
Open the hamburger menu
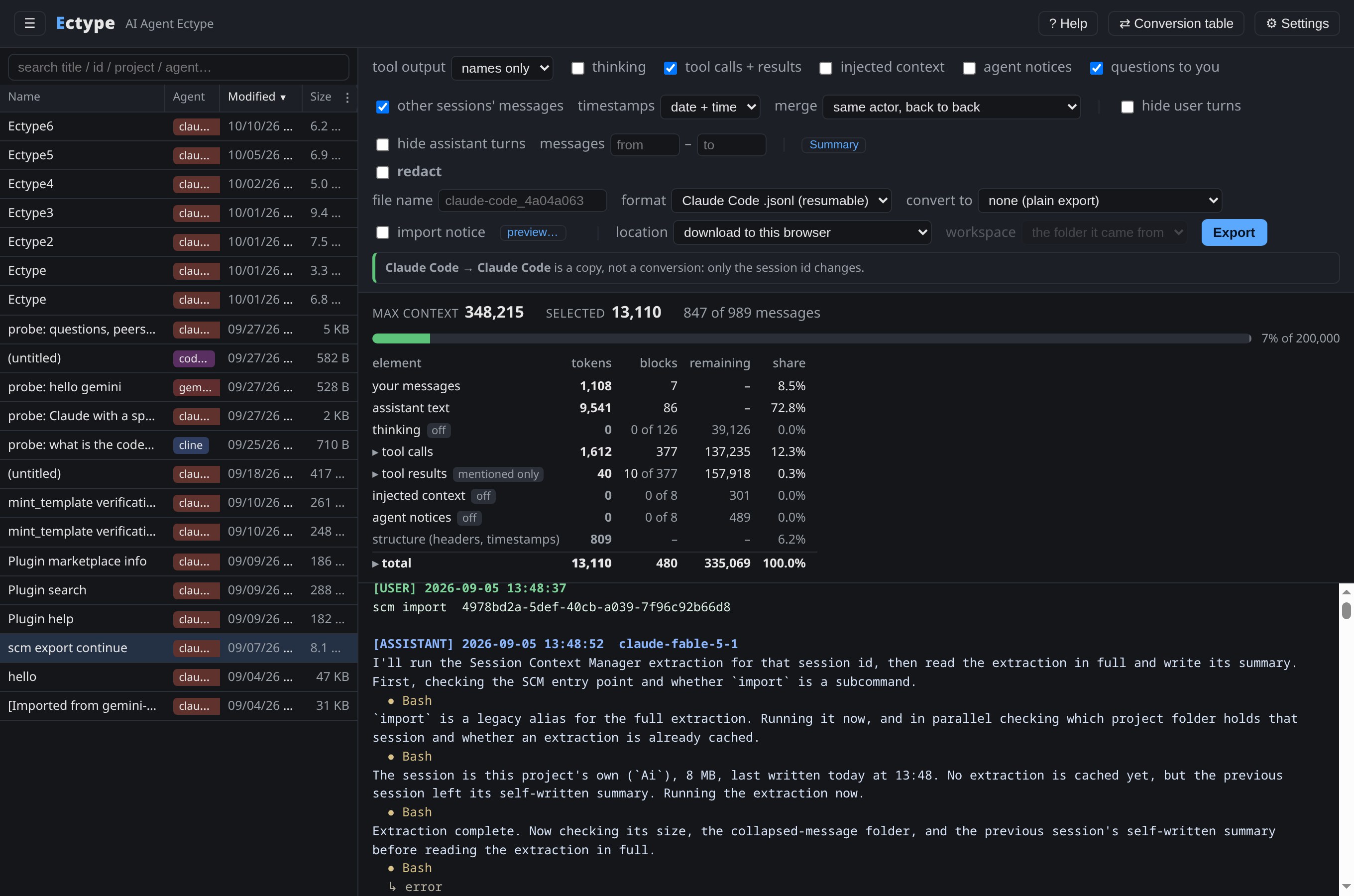(x=30, y=23)
